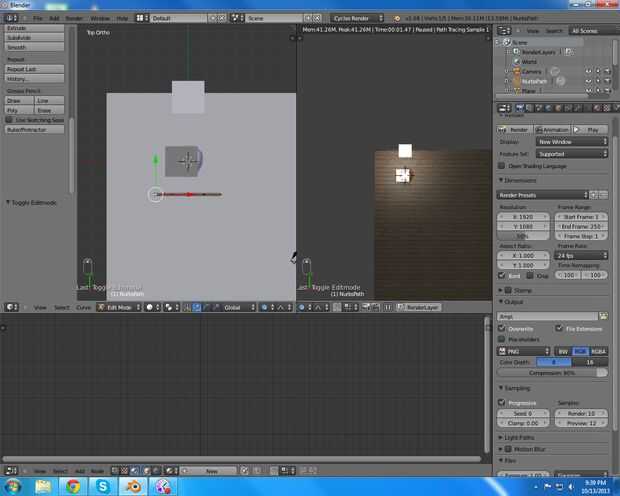This screenshot has width=620, height=496.
Task: Open the properties editor type selector
Action: point(504,108)
